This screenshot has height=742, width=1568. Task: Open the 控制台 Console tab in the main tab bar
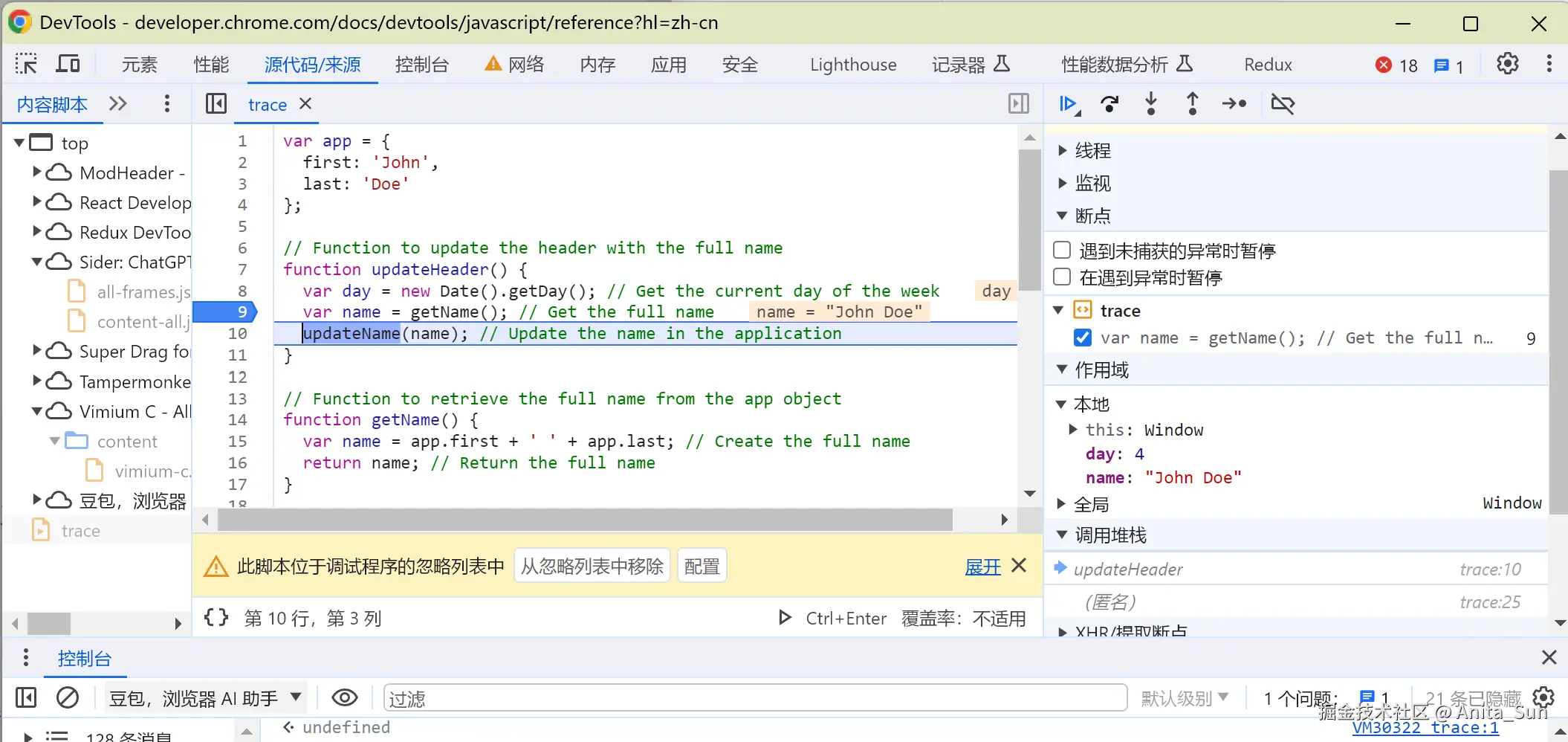pos(422,65)
